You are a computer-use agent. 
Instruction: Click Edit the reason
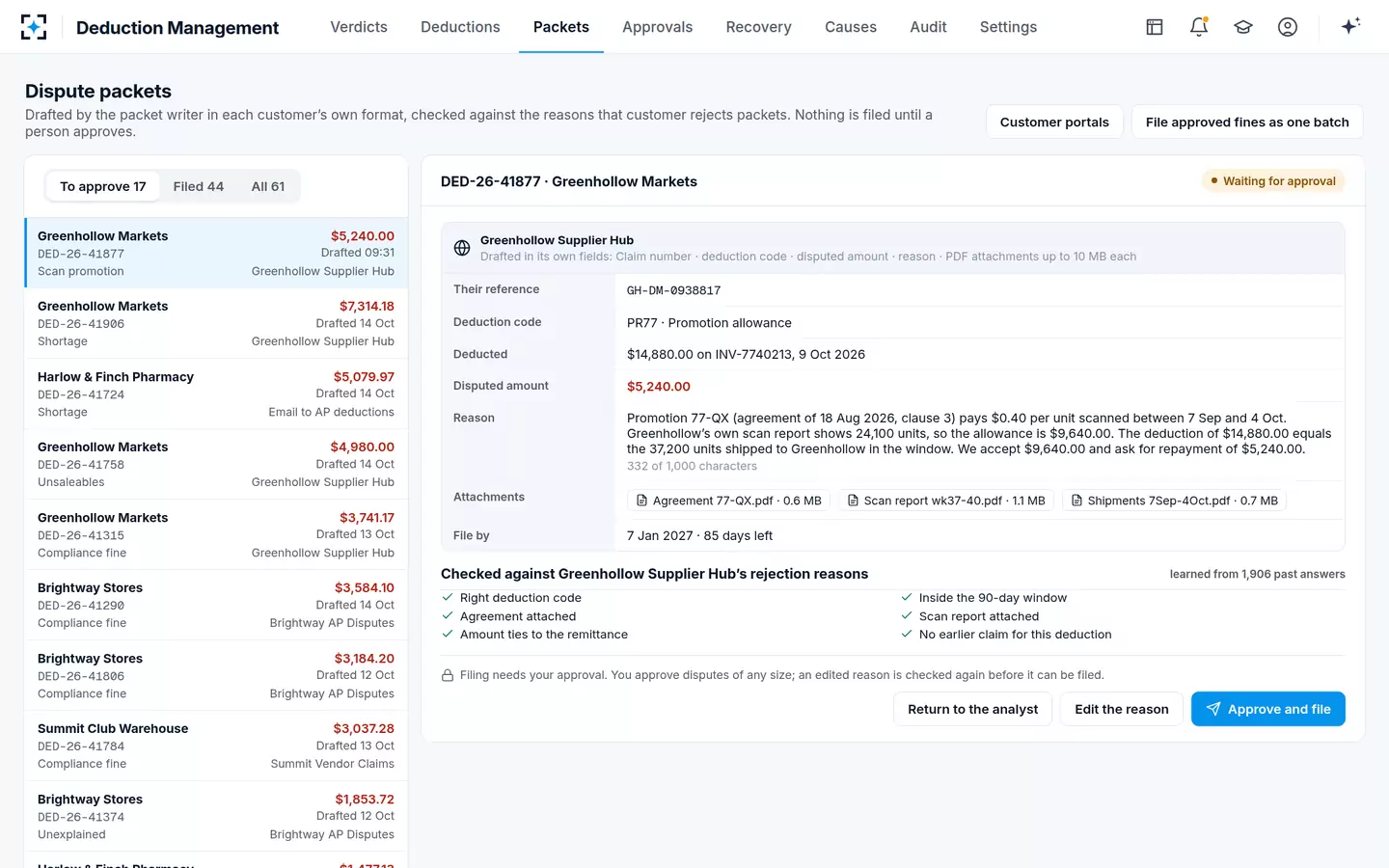(x=1122, y=709)
